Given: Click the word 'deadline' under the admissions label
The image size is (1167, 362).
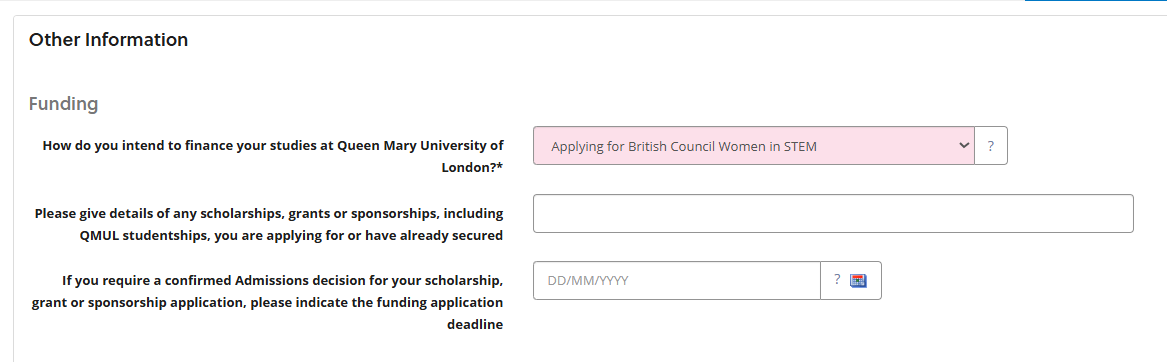Looking at the screenshot, I should coord(475,325).
